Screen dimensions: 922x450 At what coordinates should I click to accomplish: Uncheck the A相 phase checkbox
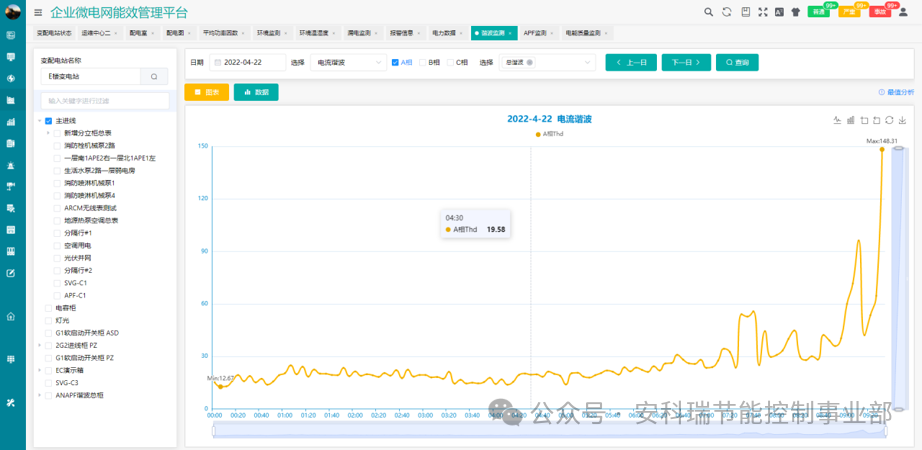tap(395, 62)
